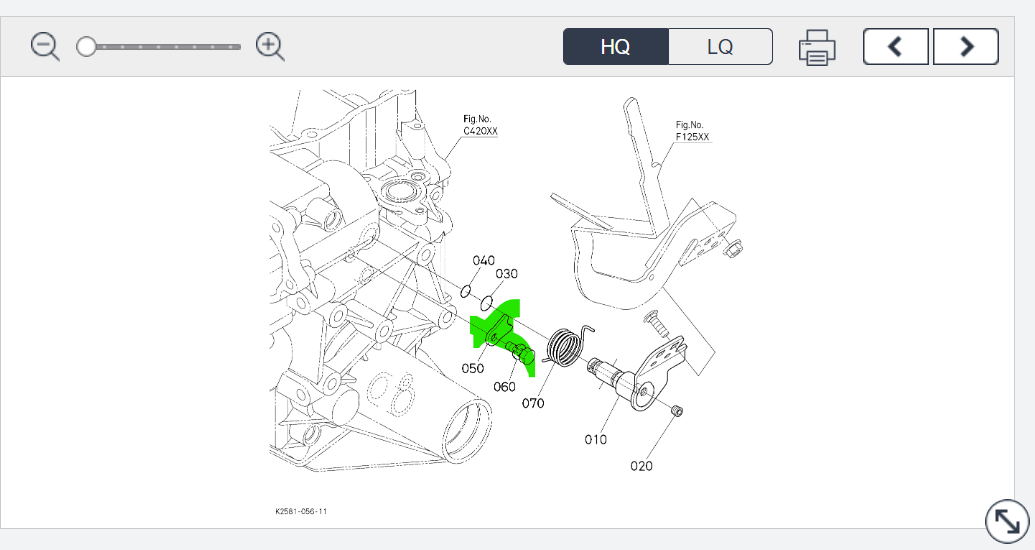Switch to LQ image quality
Image resolution: width=1035 pixels, height=550 pixels.
coord(720,47)
